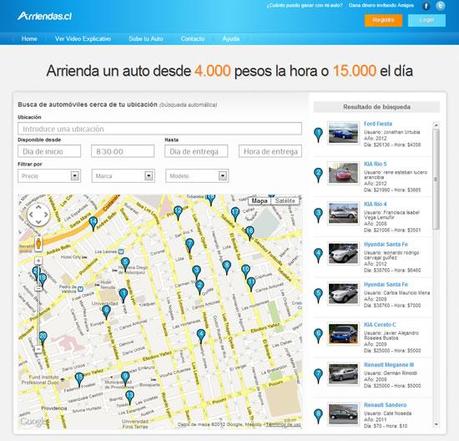Open Sube tu Auto menu item
The image size is (459, 441).
146,39
